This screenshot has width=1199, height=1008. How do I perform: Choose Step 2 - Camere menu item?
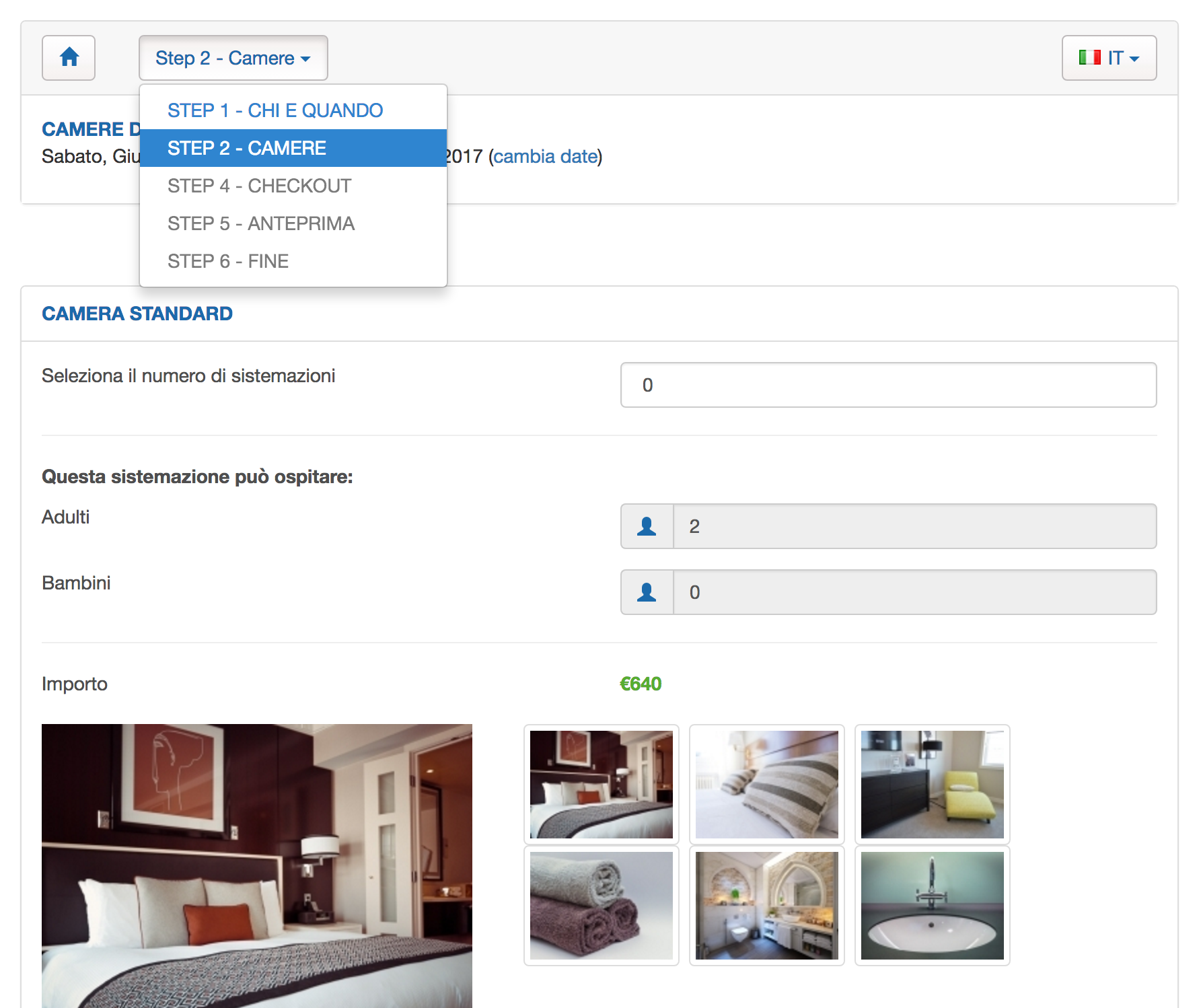click(247, 148)
